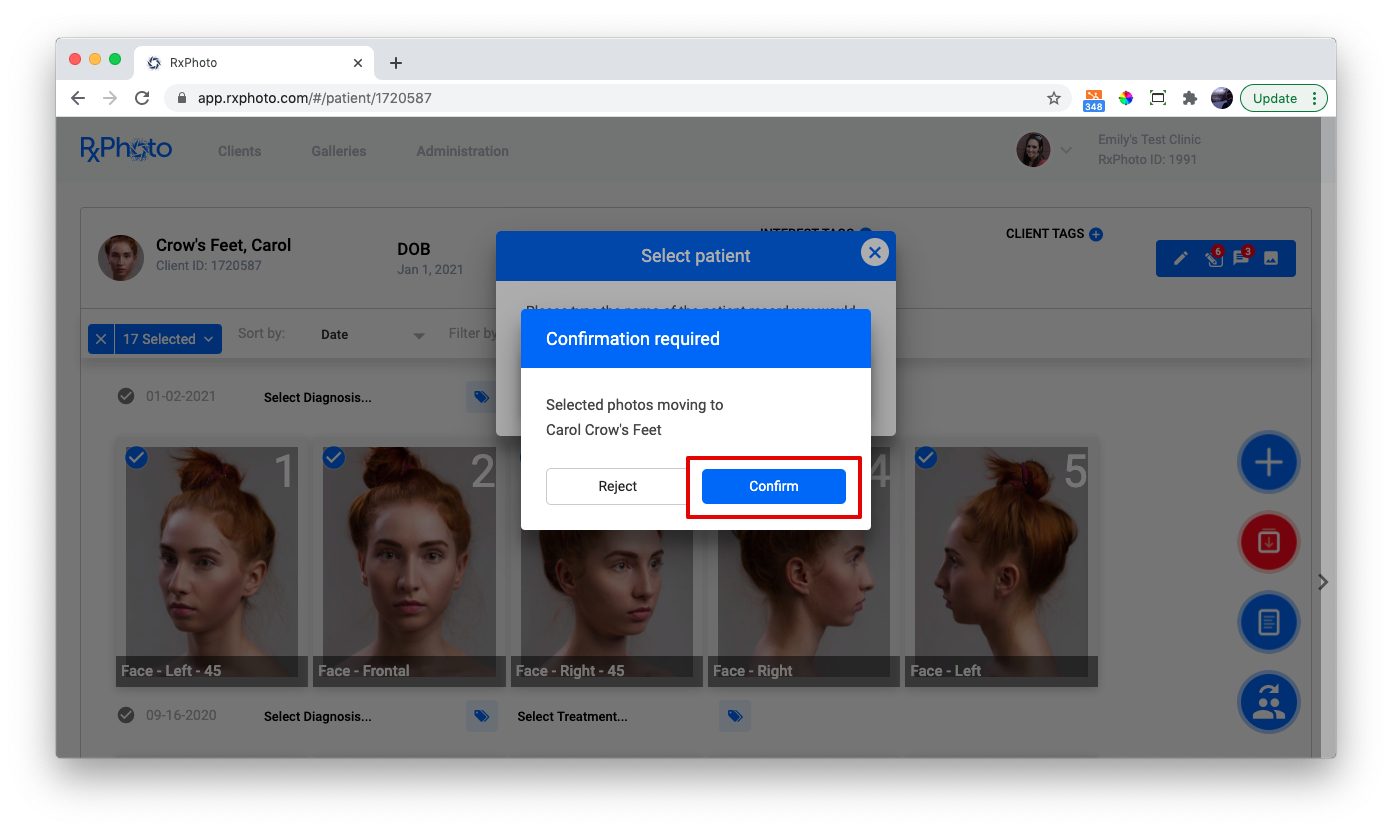Click the diagnosis tag icon for 01-02-2021
This screenshot has height=832, width=1392.
click(482, 397)
